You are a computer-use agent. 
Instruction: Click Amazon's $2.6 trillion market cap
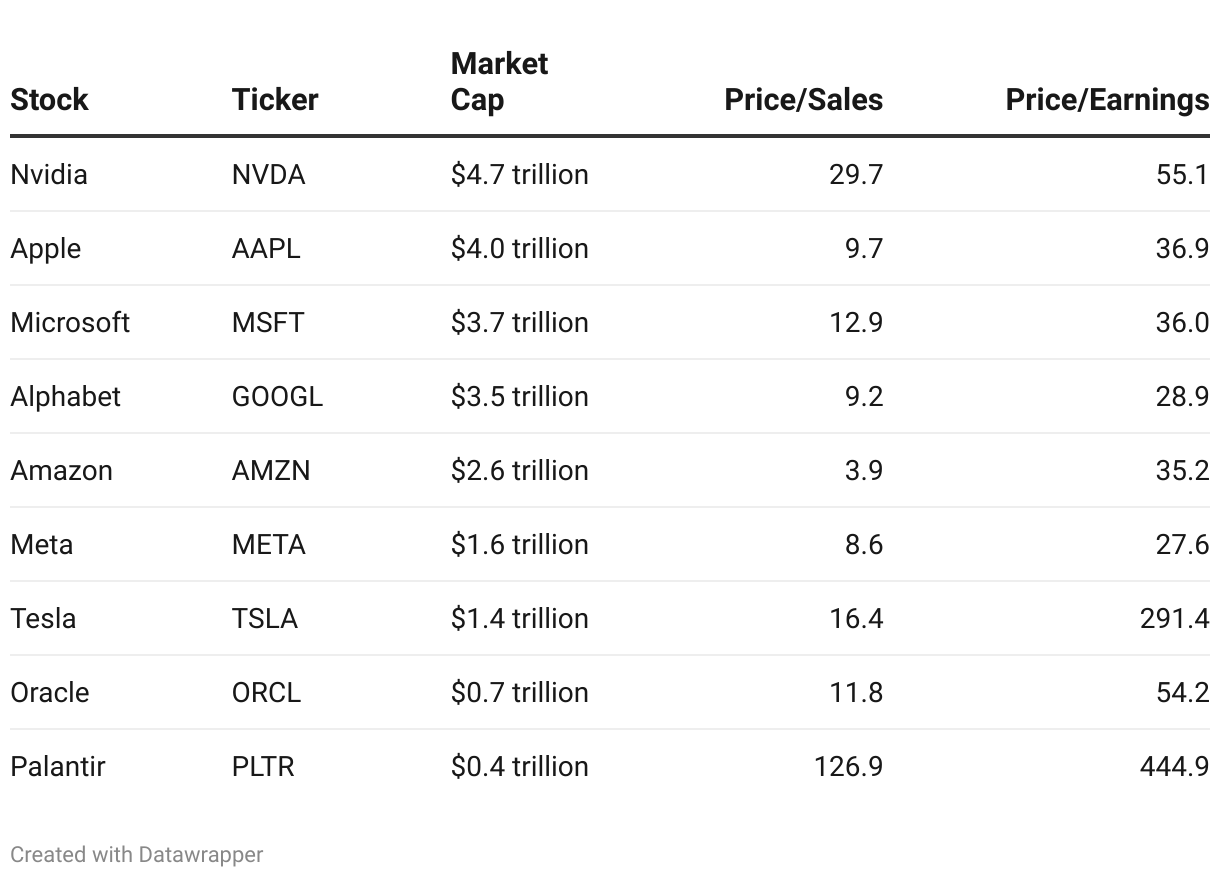519,471
